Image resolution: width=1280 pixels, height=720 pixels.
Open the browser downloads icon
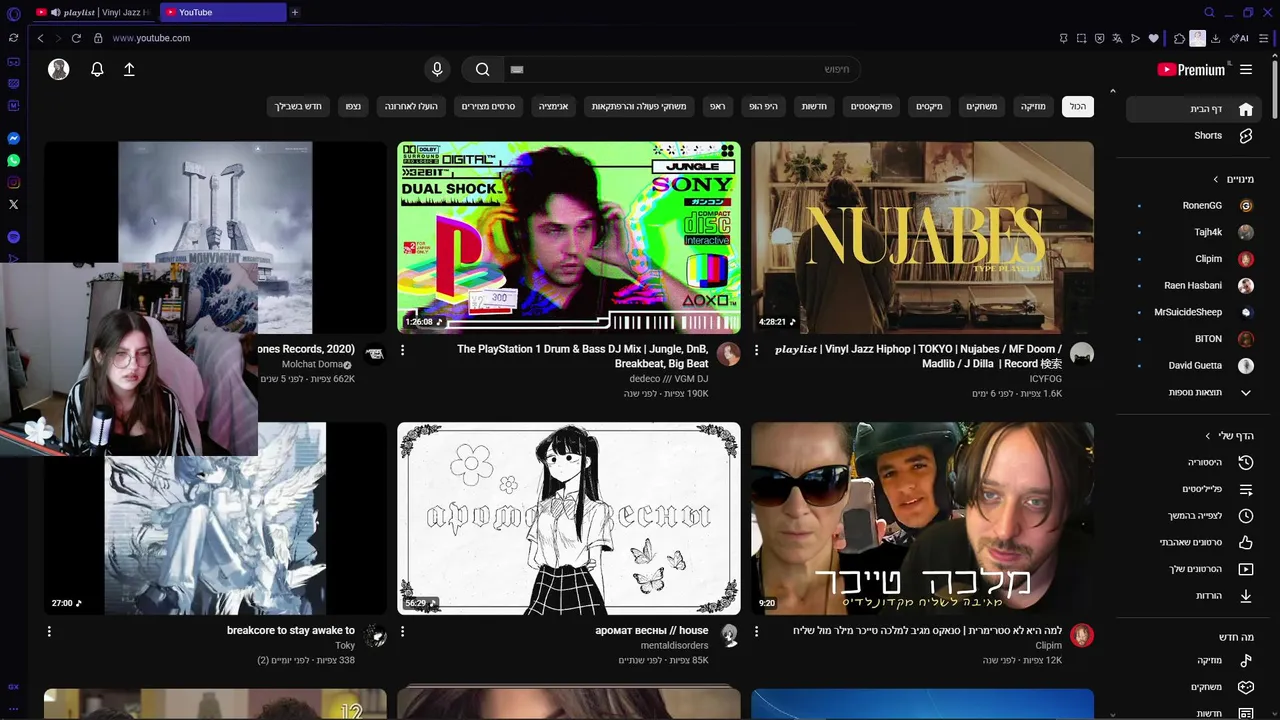[1215, 38]
